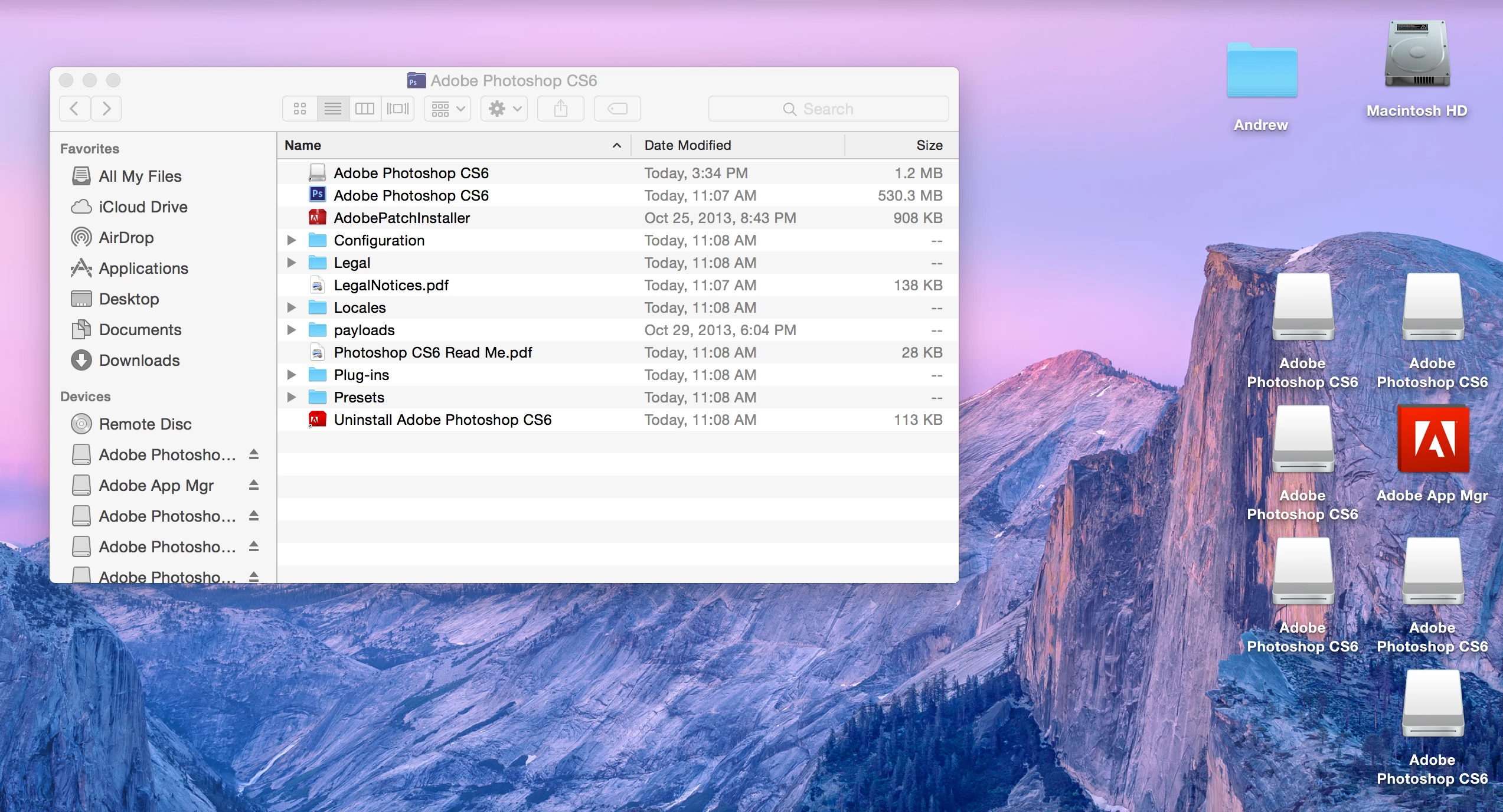Go back with the left arrow button
Screen dimensions: 1503x812
pyautogui.click(x=75, y=109)
